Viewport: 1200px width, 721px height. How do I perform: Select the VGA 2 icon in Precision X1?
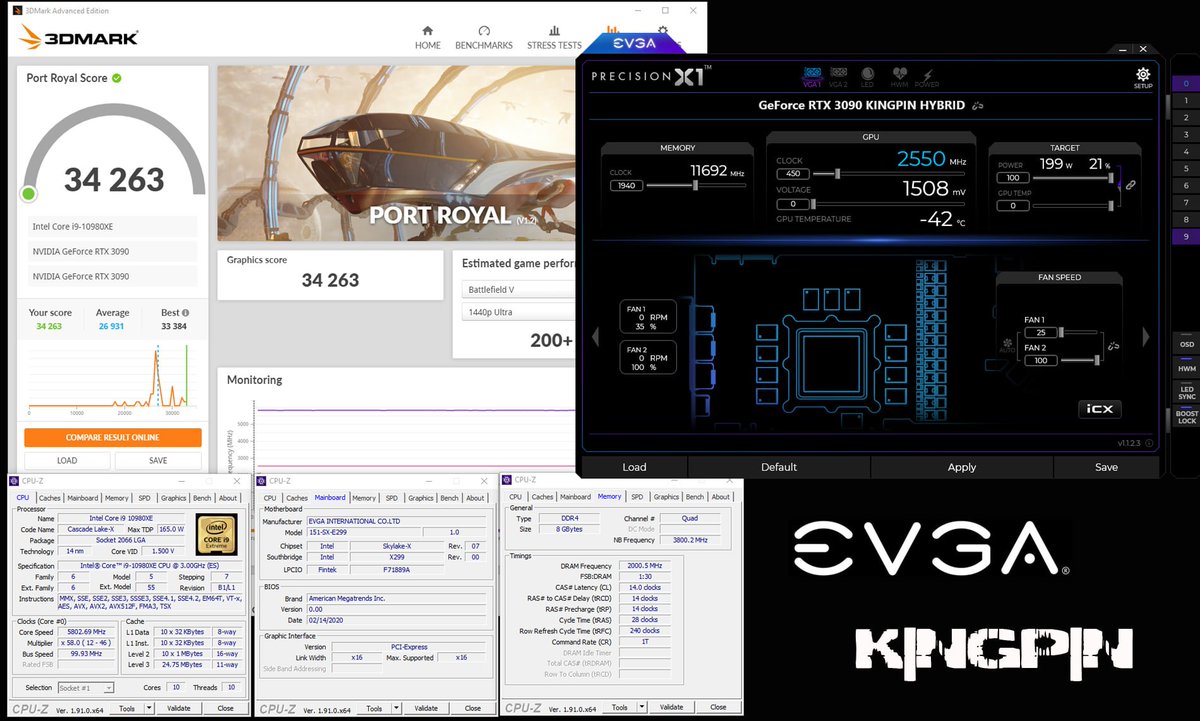(x=839, y=74)
